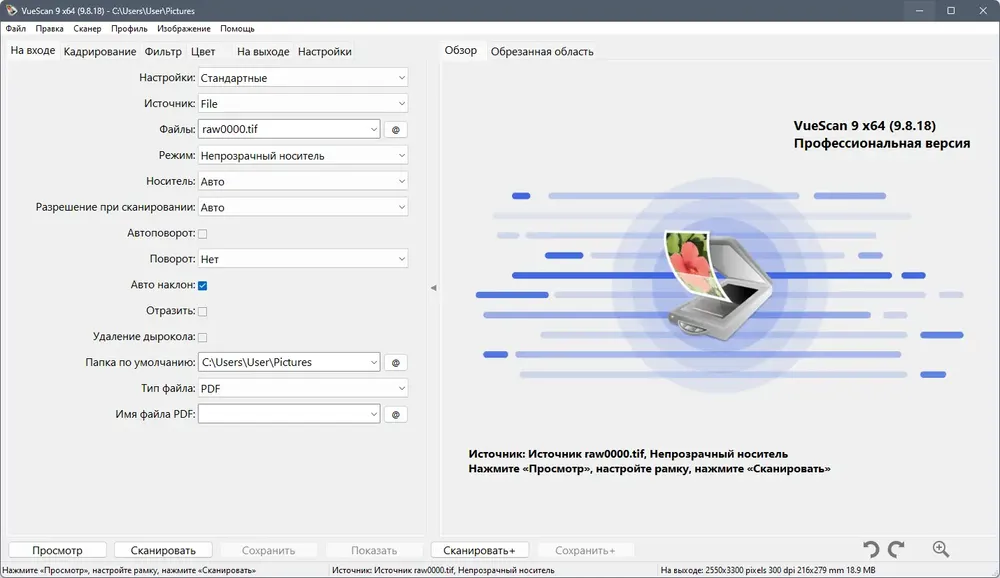Open the Тип файла dropdown
Screen dimensions: 1000x578
[x=302, y=388]
